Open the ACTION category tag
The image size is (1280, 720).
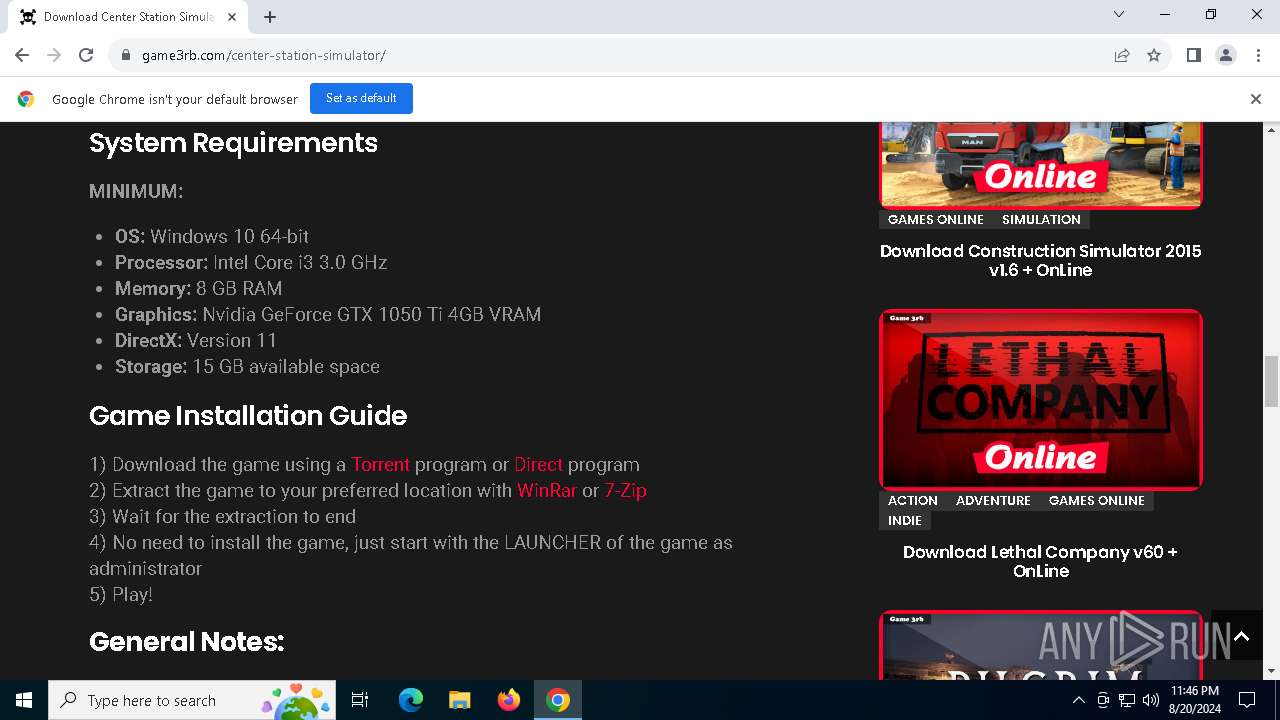click(913, 500)
